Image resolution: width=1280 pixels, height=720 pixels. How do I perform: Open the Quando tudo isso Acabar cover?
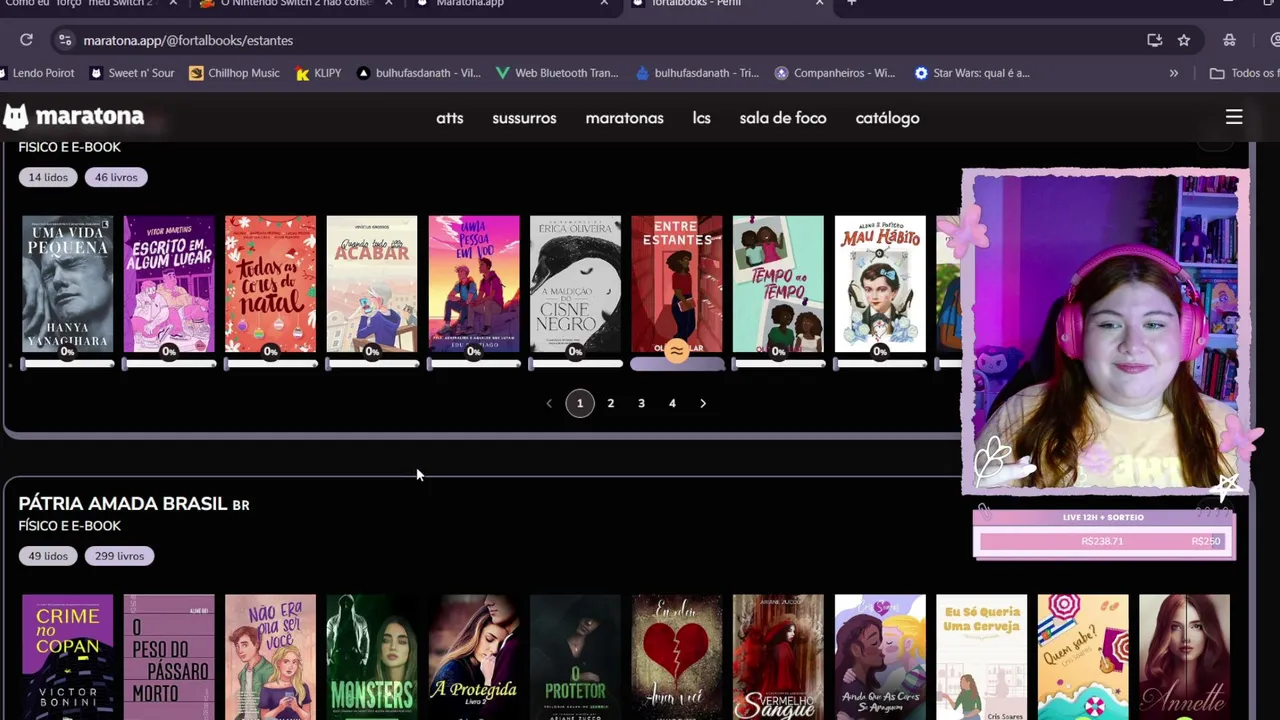tap(372, 284)
